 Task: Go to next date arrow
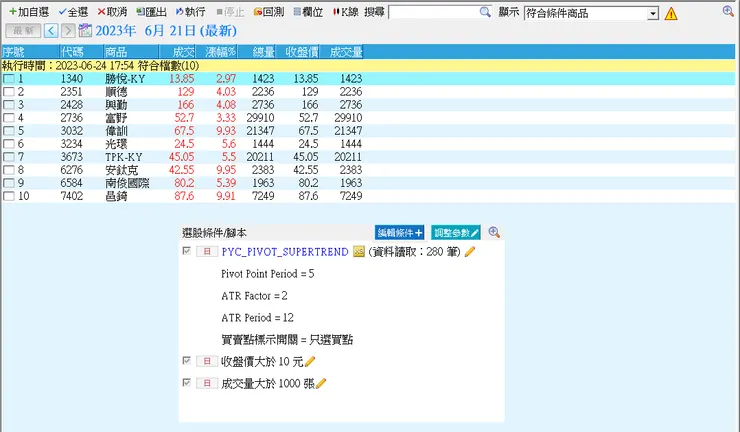(68, 31)
